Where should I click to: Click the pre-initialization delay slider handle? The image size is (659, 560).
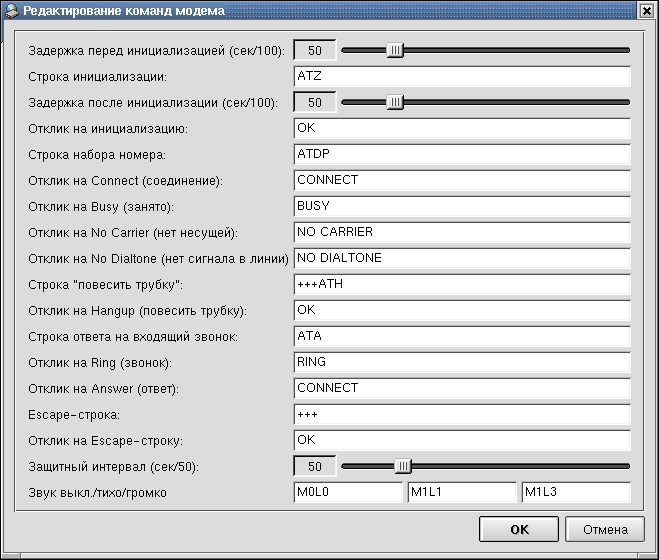click(395, 50)
